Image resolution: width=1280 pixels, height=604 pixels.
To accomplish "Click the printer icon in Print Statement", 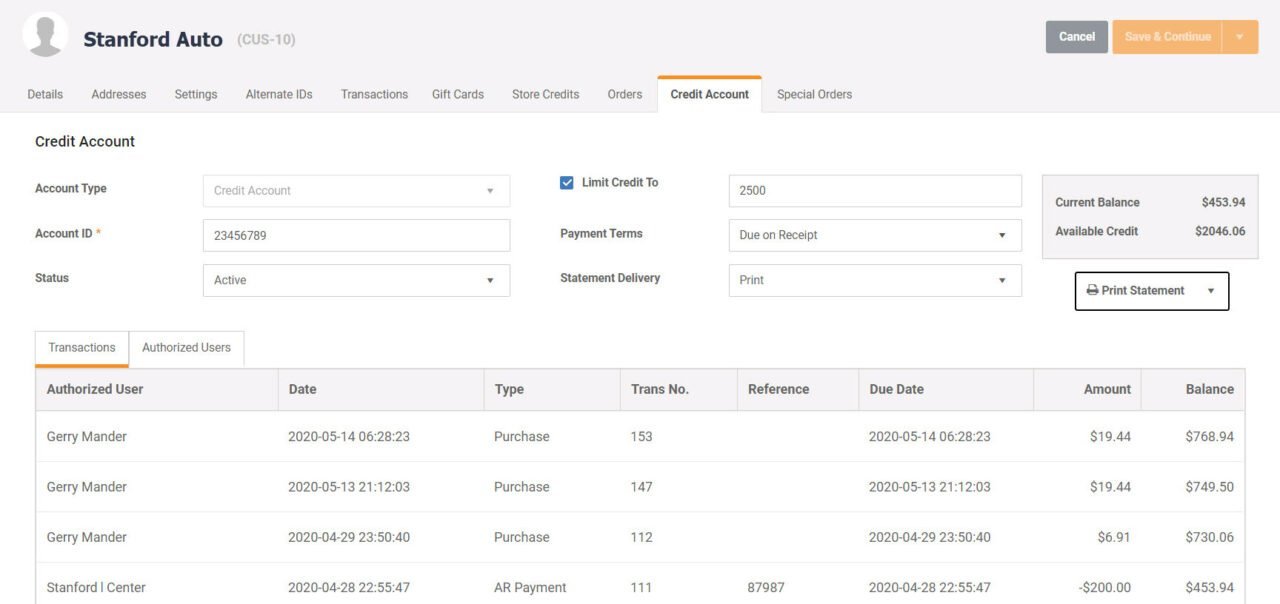I will tap(1092, 291).
